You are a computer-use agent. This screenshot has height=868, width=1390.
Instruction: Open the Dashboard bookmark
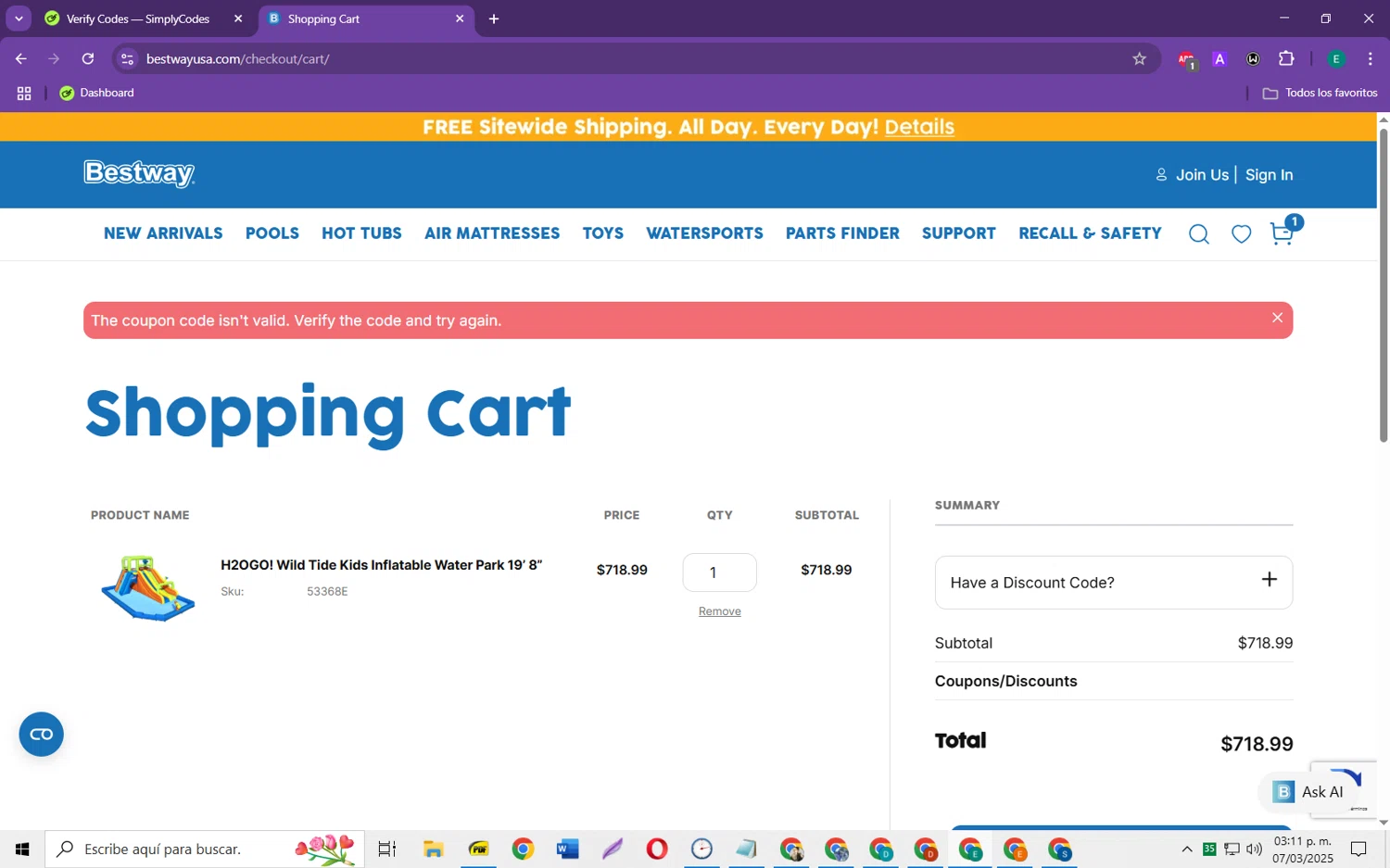[97, 94]
